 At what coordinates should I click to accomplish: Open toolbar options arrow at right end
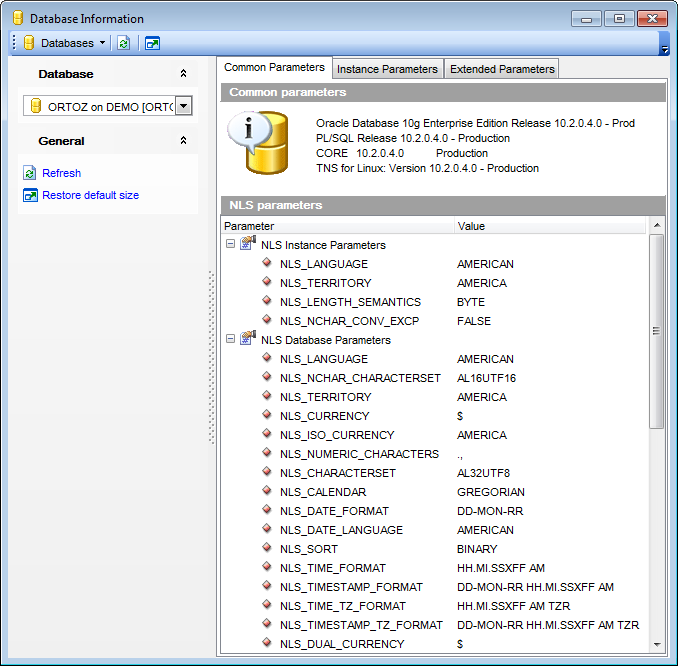click(664, 49)
